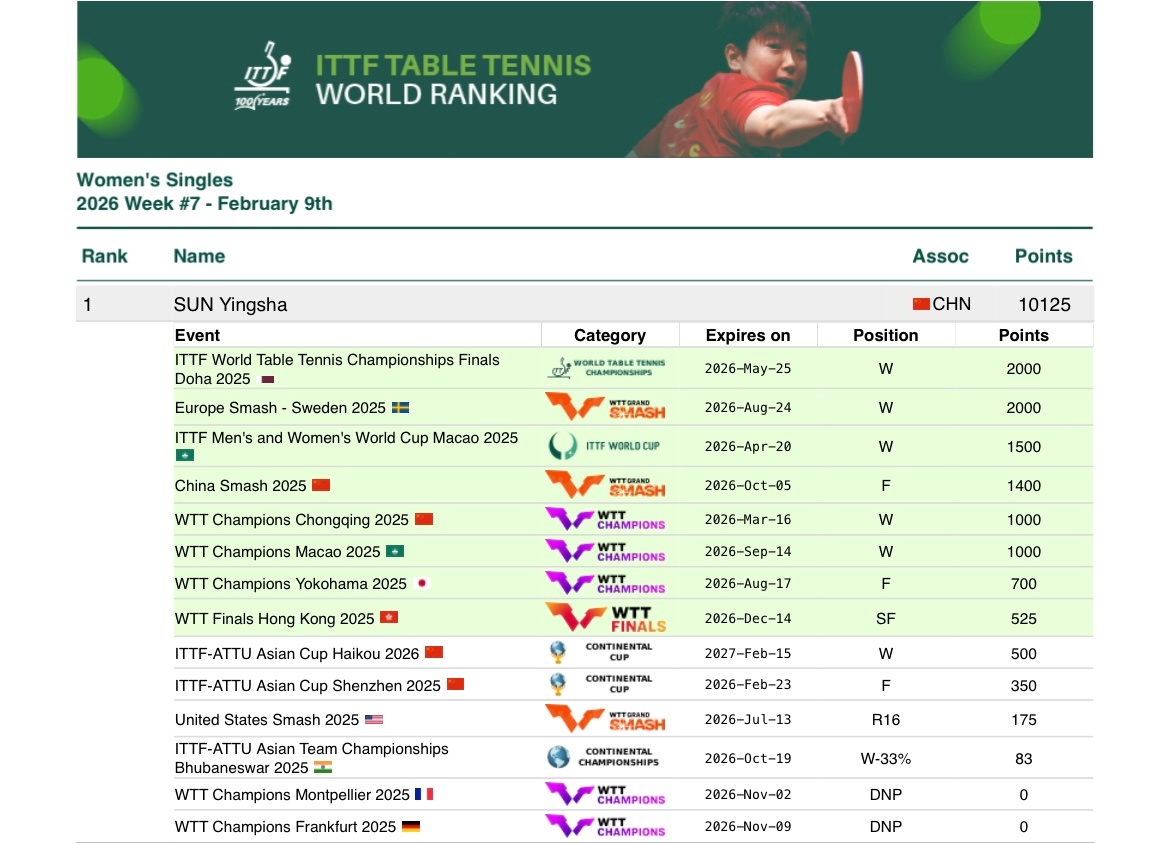Click the Continental Championships category logo
Screen dimensions: 1170x843
click(x=603, y=757)
